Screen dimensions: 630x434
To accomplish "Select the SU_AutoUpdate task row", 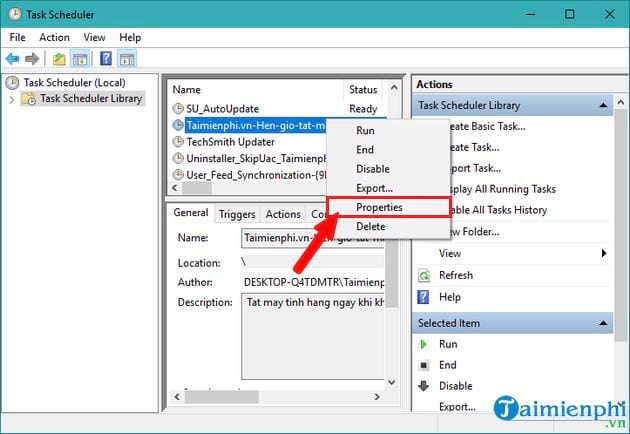I will coord(277,109).
